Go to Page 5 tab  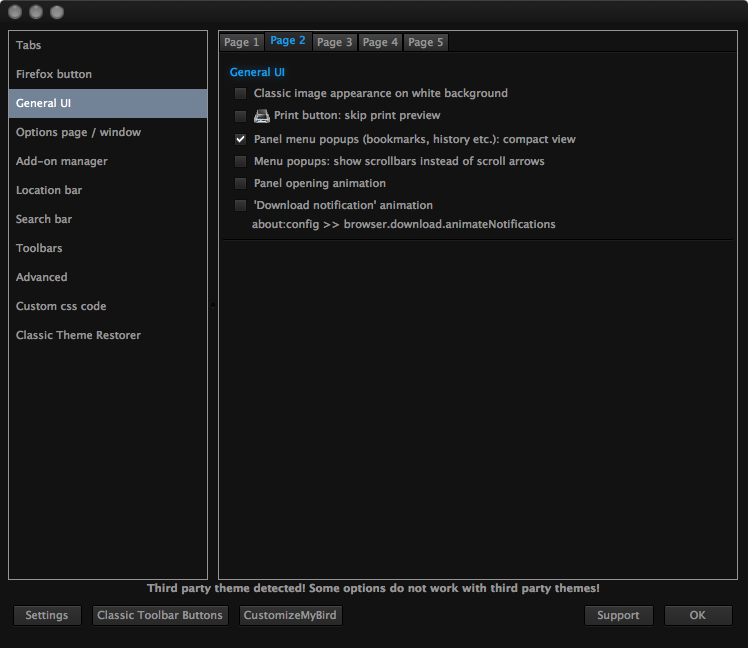426,42
